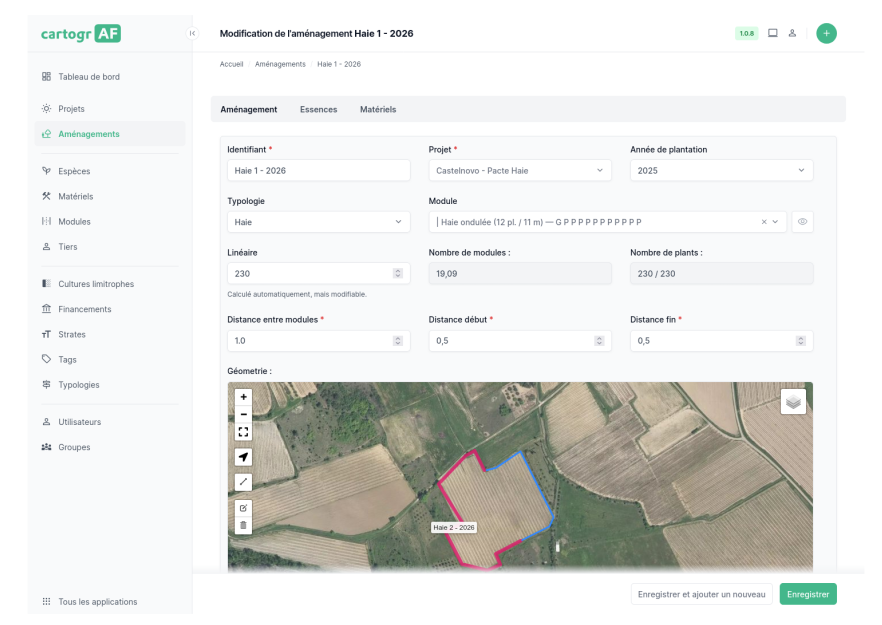Collapse the sidebar navigation

pos(192,33)
